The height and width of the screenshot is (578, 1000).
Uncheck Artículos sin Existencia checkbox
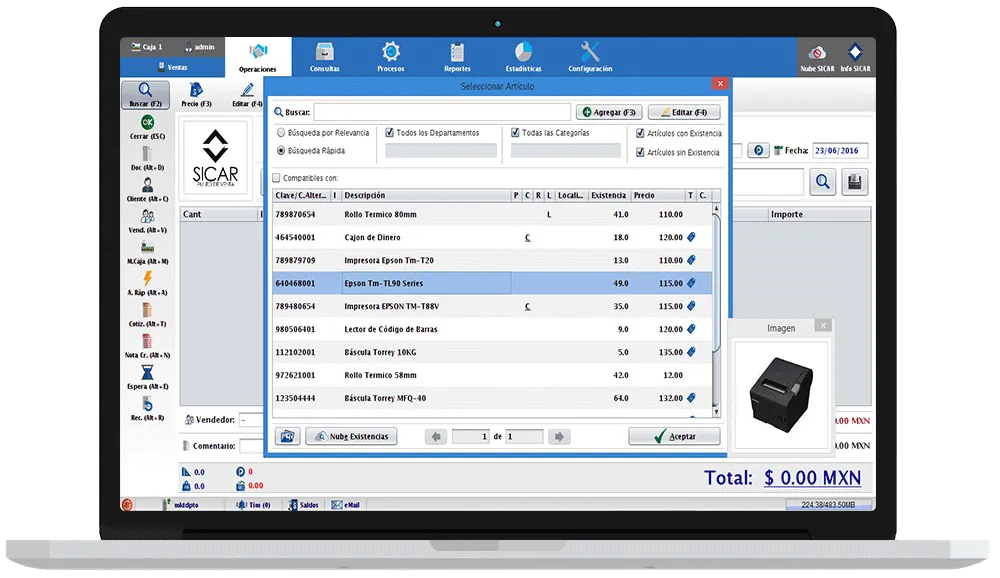tap(640, 153)
